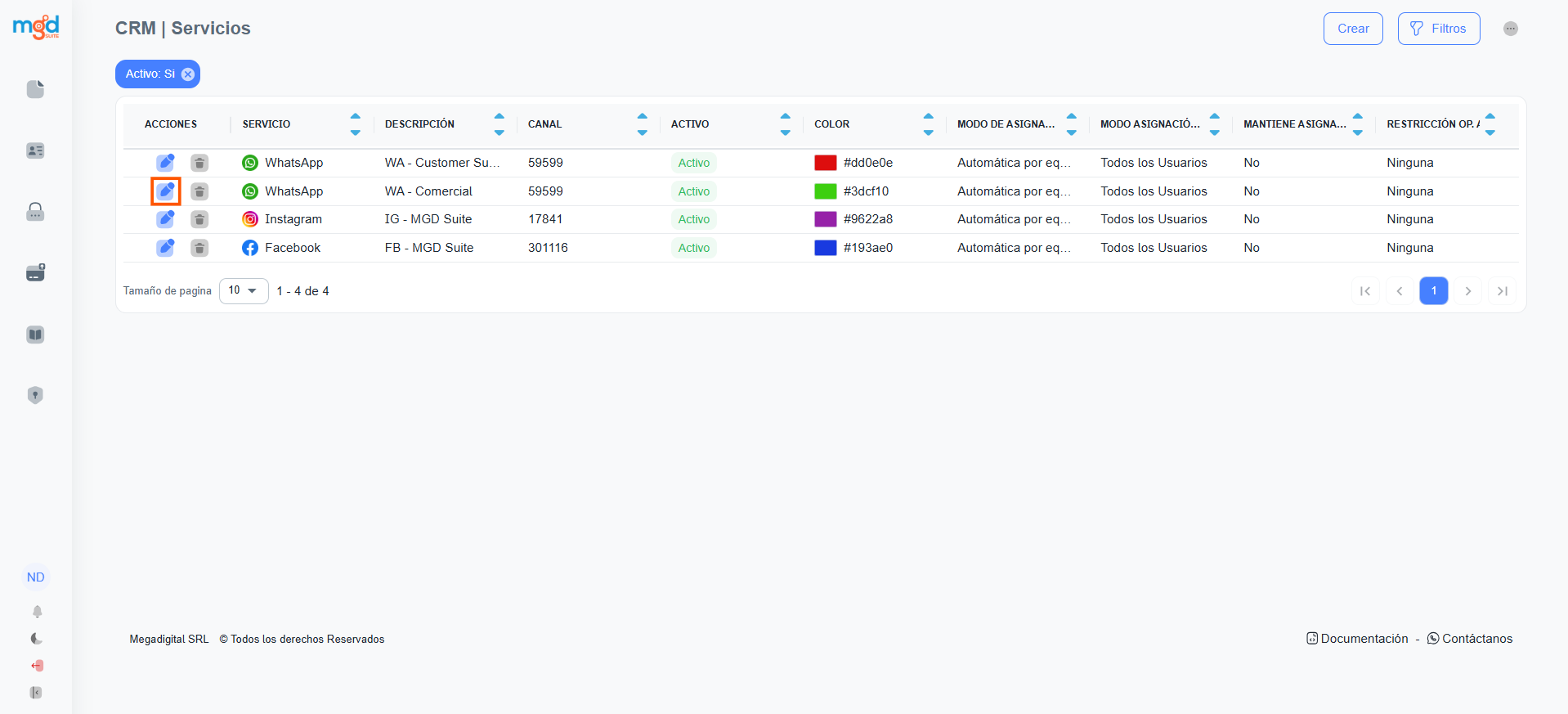
Task: Remove the 'Activo: Si' filter chip
Action: coord(188,74)
